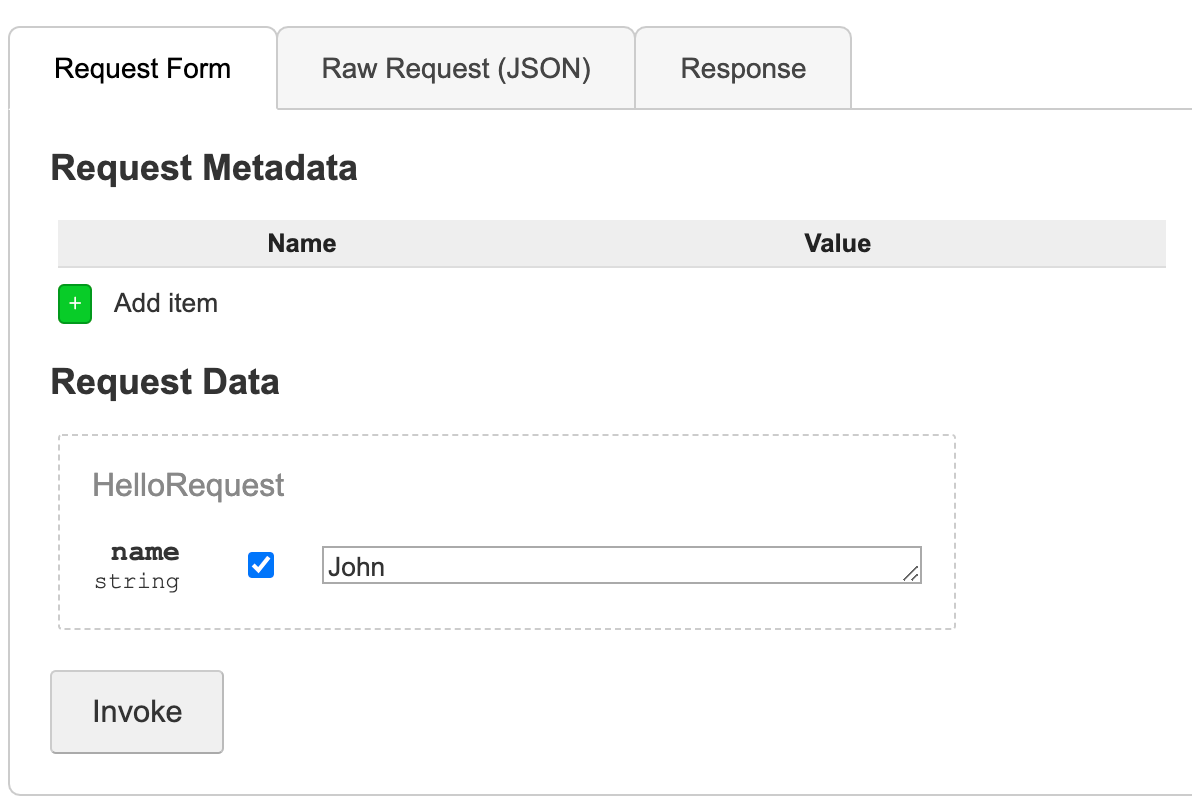Click the bold name field label
Viewport: 1192px width, 810px height.
(x=145, y=552)
